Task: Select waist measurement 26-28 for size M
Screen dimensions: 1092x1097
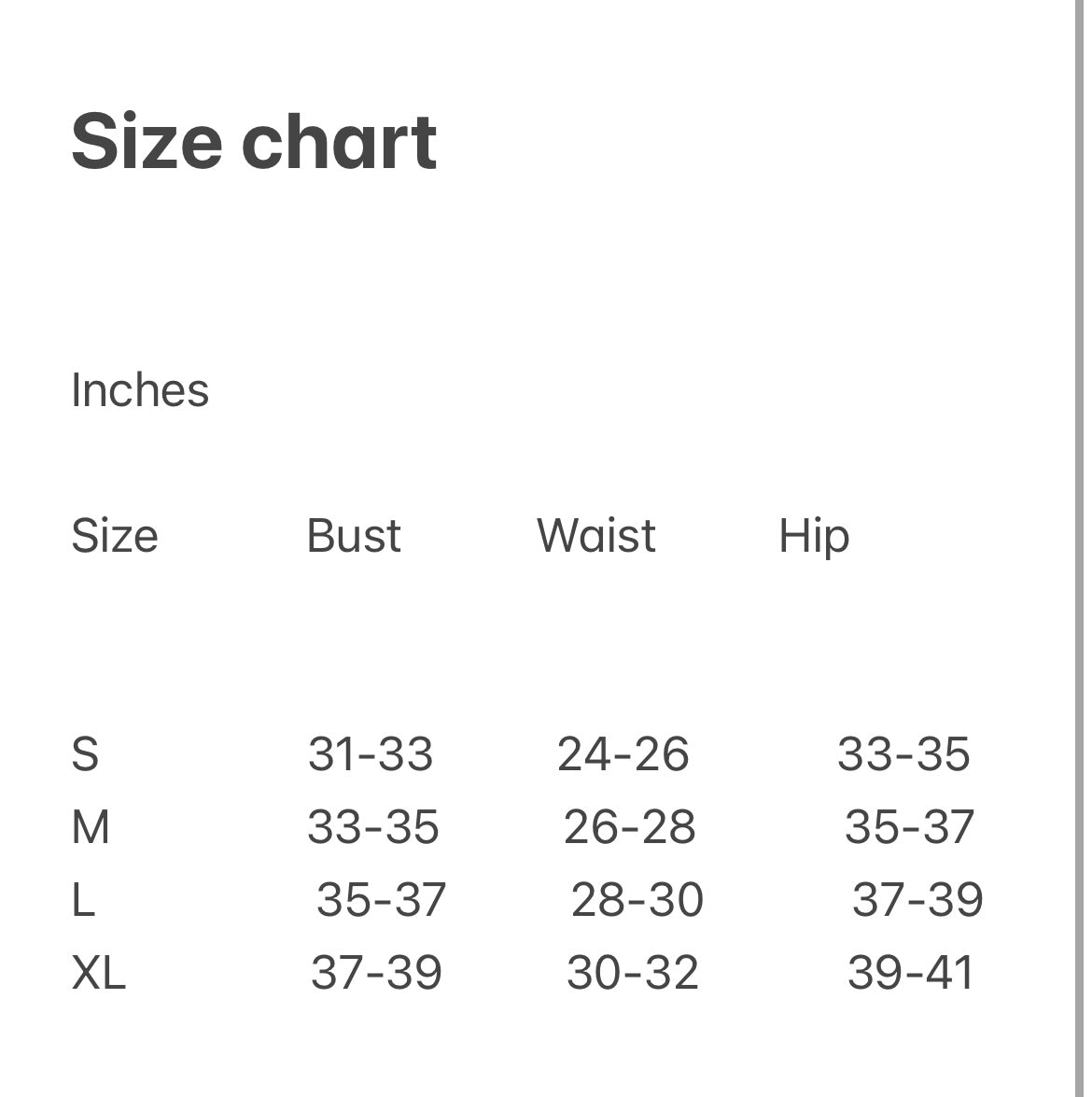Action: pyautogui.click(x=629, y=827)
